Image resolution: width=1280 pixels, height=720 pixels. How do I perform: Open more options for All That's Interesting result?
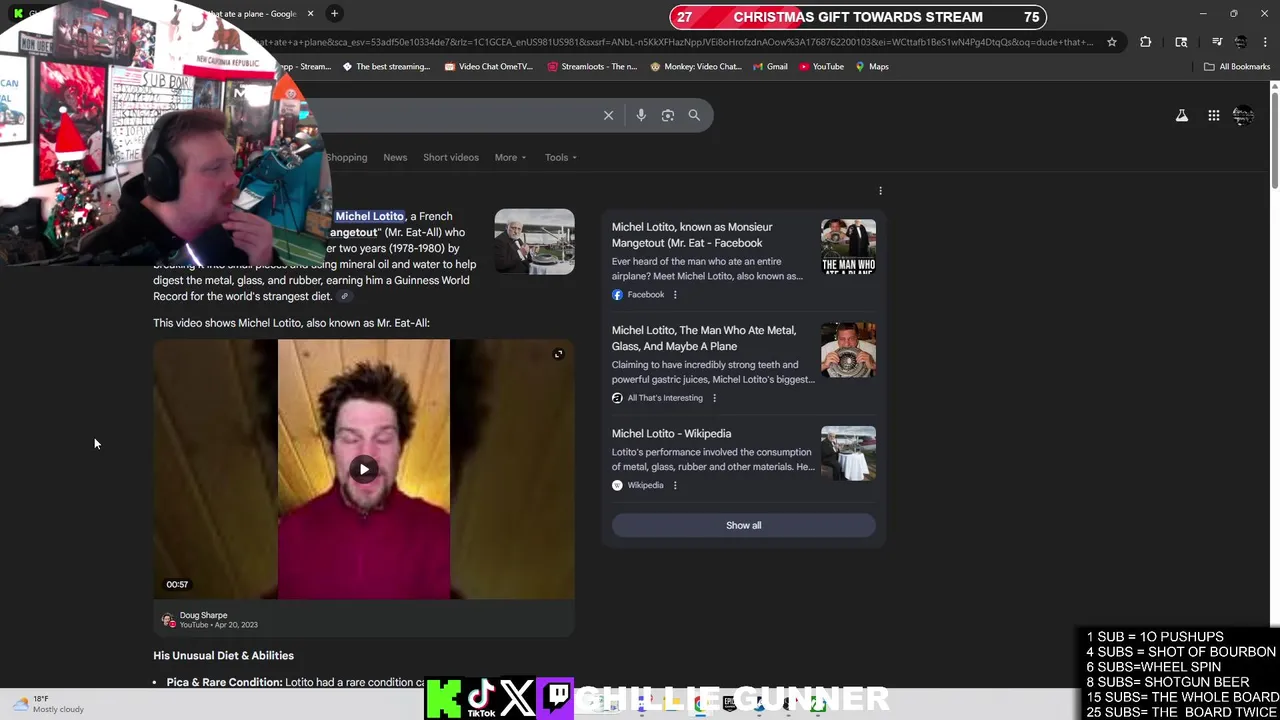tap(714, 398)
